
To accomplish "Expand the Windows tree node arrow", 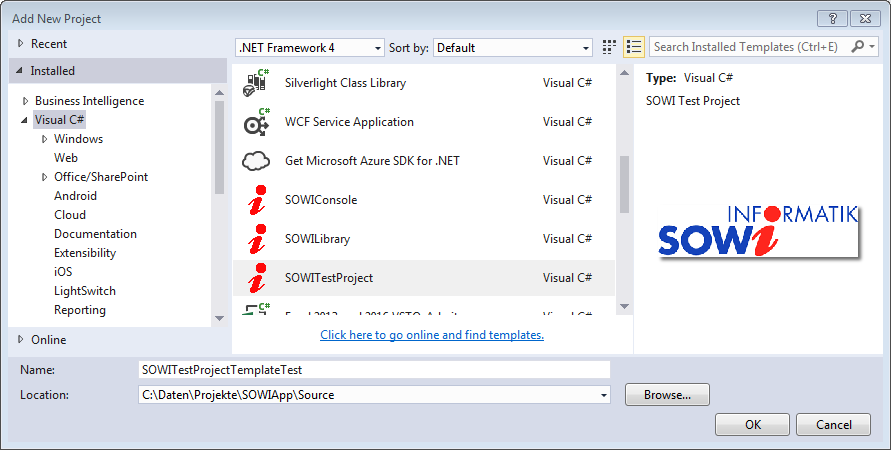I will click(x=44, y=139).
